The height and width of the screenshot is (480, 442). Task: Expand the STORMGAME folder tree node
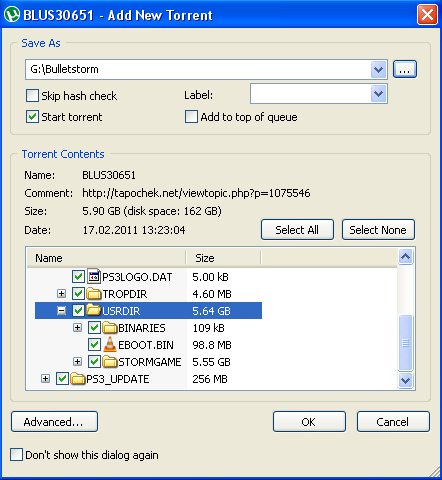(77, 362)
